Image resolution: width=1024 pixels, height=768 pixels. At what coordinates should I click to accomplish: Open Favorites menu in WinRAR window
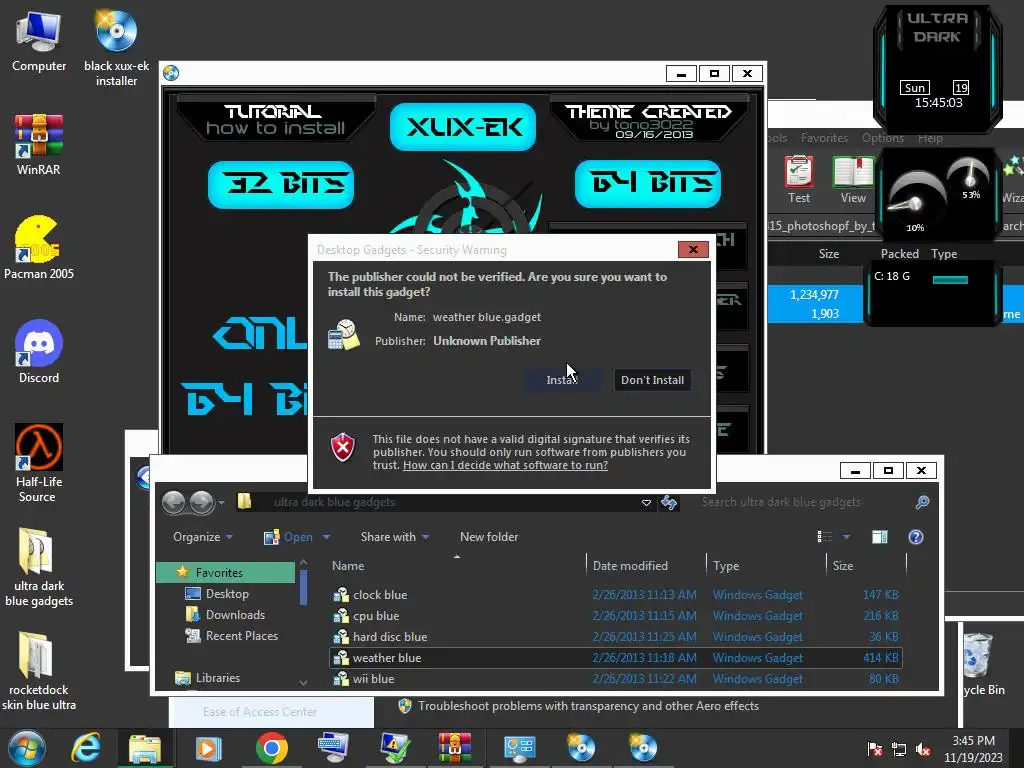[x=824, y=138]
